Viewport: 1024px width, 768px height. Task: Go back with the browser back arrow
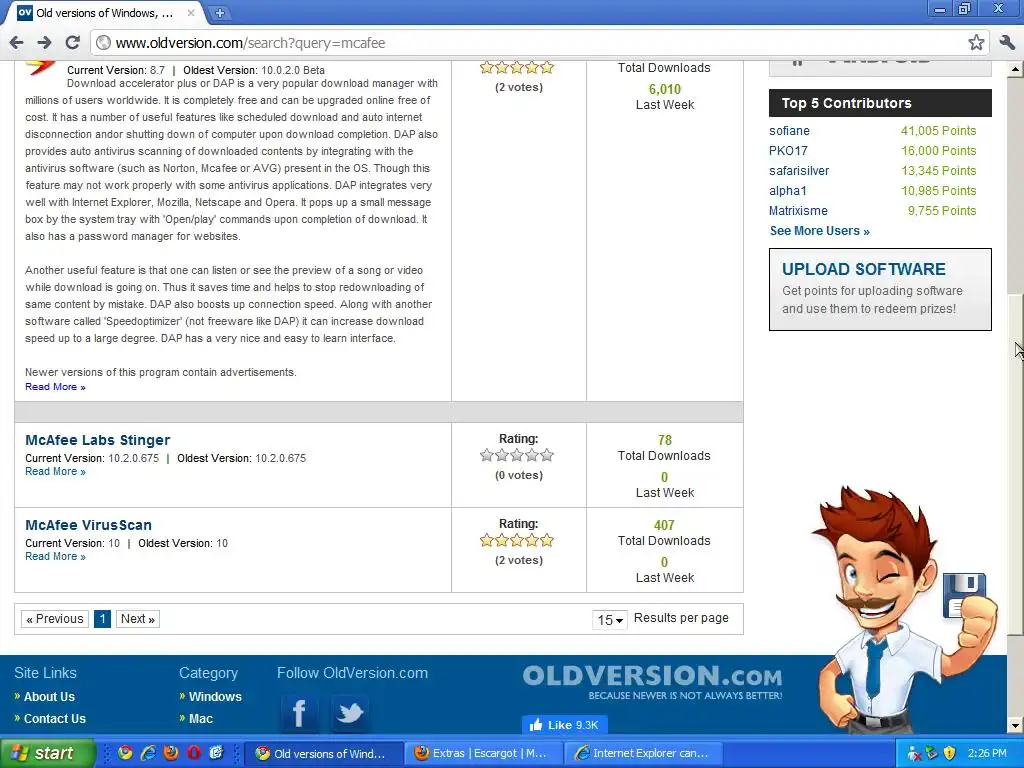click(16, 43)
